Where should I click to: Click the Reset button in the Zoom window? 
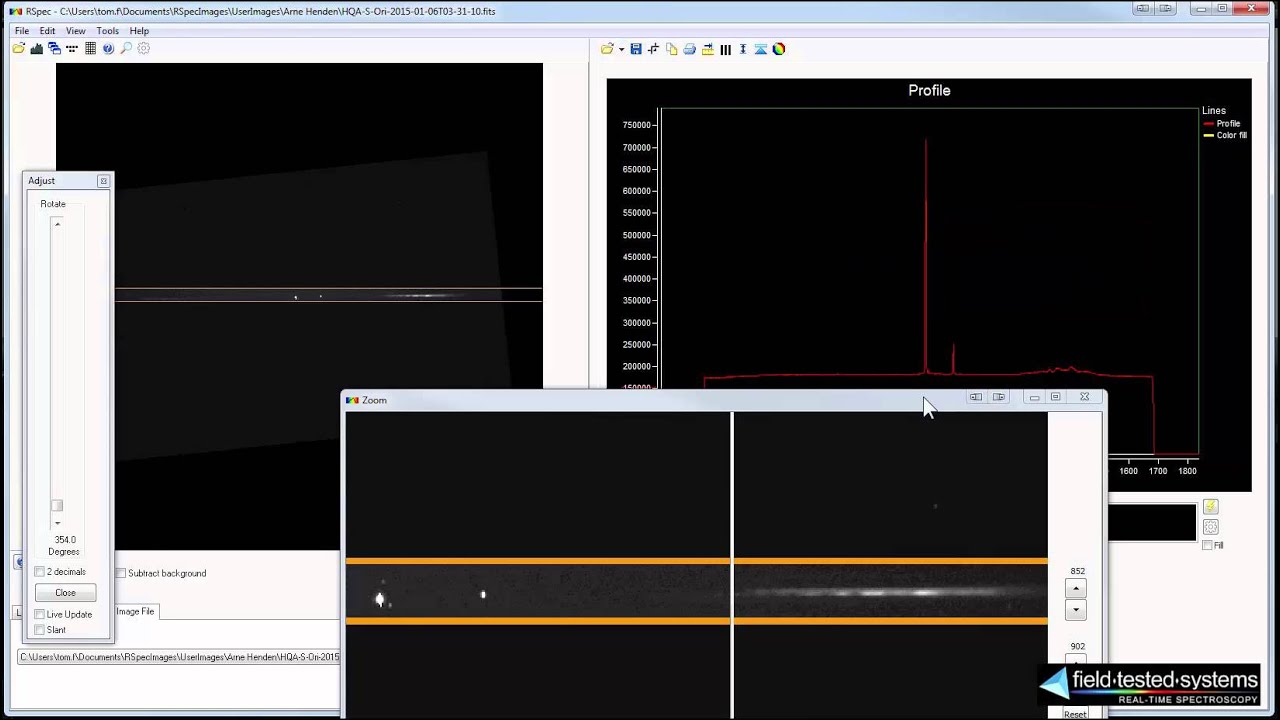(x=1075, y=714)
